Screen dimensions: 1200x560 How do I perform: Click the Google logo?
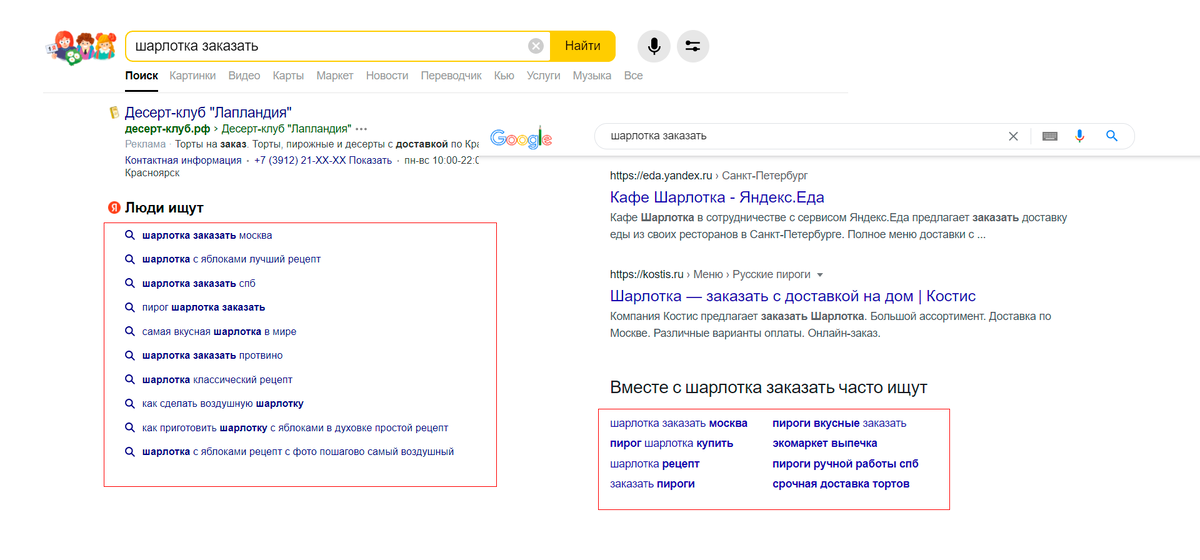click(521, 139)
